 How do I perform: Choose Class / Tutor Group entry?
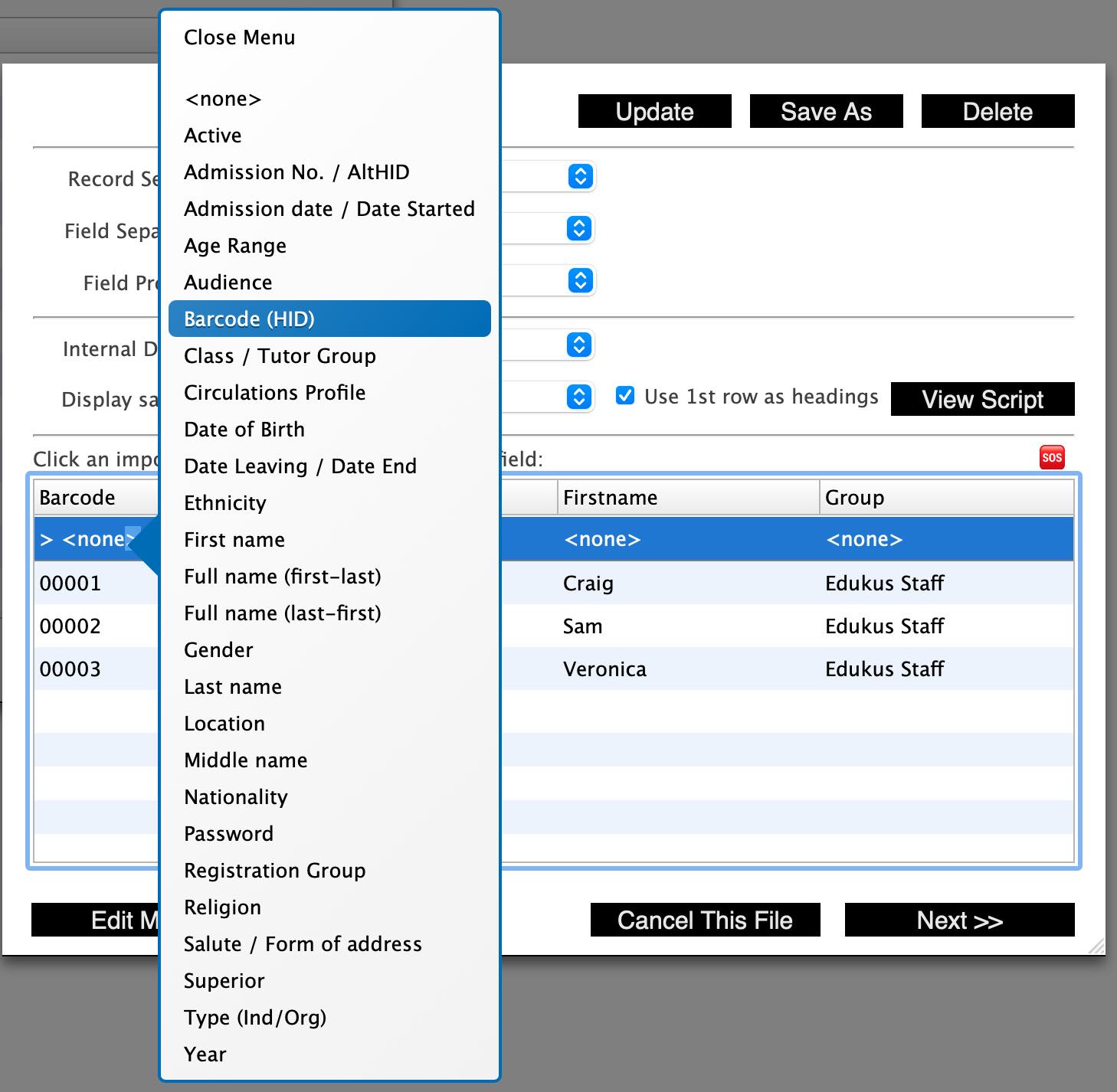tap(329, 356)
